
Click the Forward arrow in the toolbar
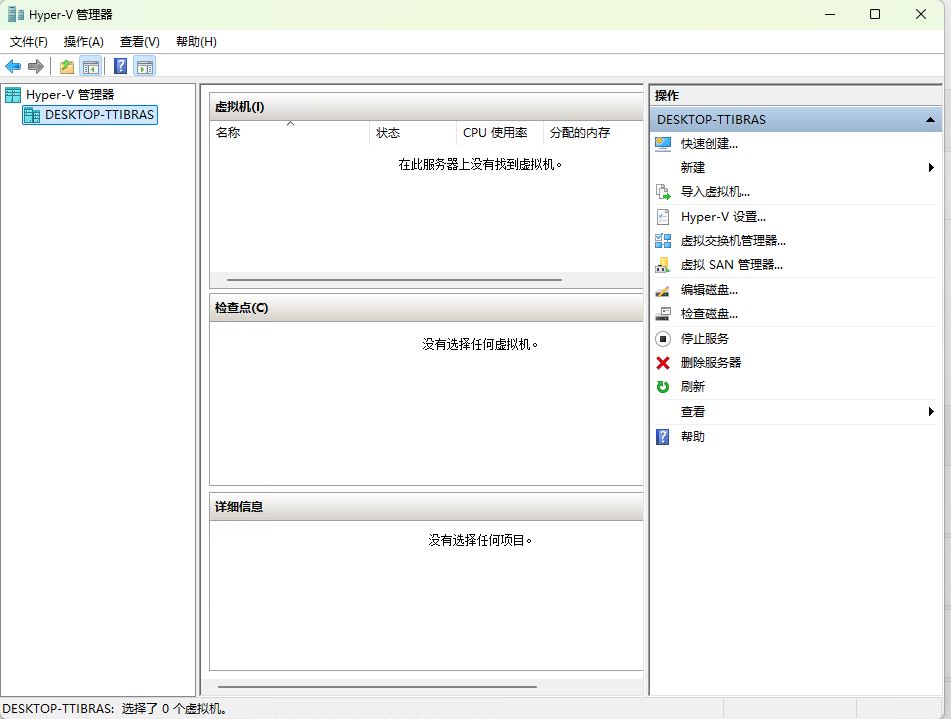pyautogui.click(x=36, y=66)
